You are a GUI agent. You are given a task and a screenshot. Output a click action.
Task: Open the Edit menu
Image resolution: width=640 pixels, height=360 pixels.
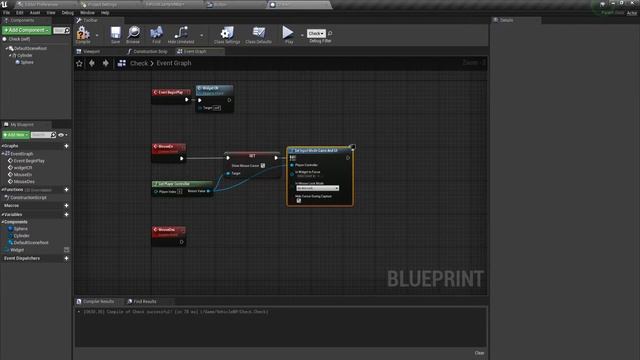(20, 13)
